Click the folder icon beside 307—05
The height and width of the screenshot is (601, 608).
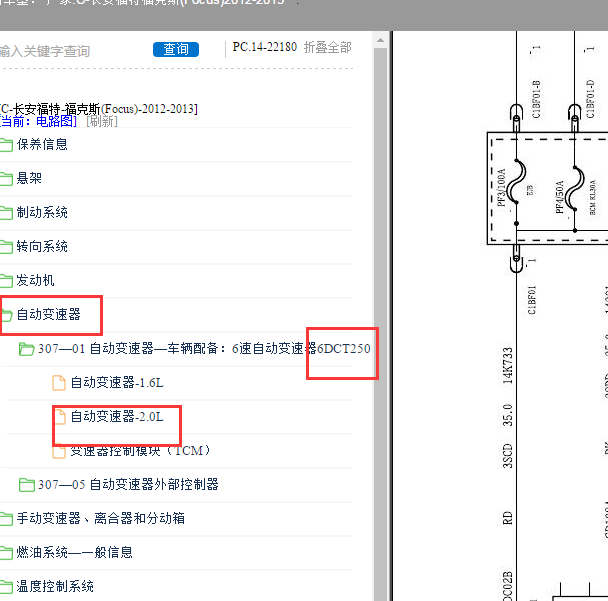26,485
